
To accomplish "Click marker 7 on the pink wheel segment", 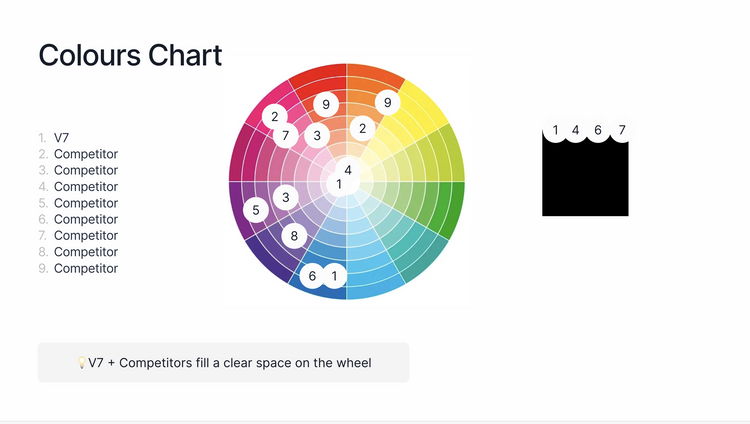I will 285,135.
